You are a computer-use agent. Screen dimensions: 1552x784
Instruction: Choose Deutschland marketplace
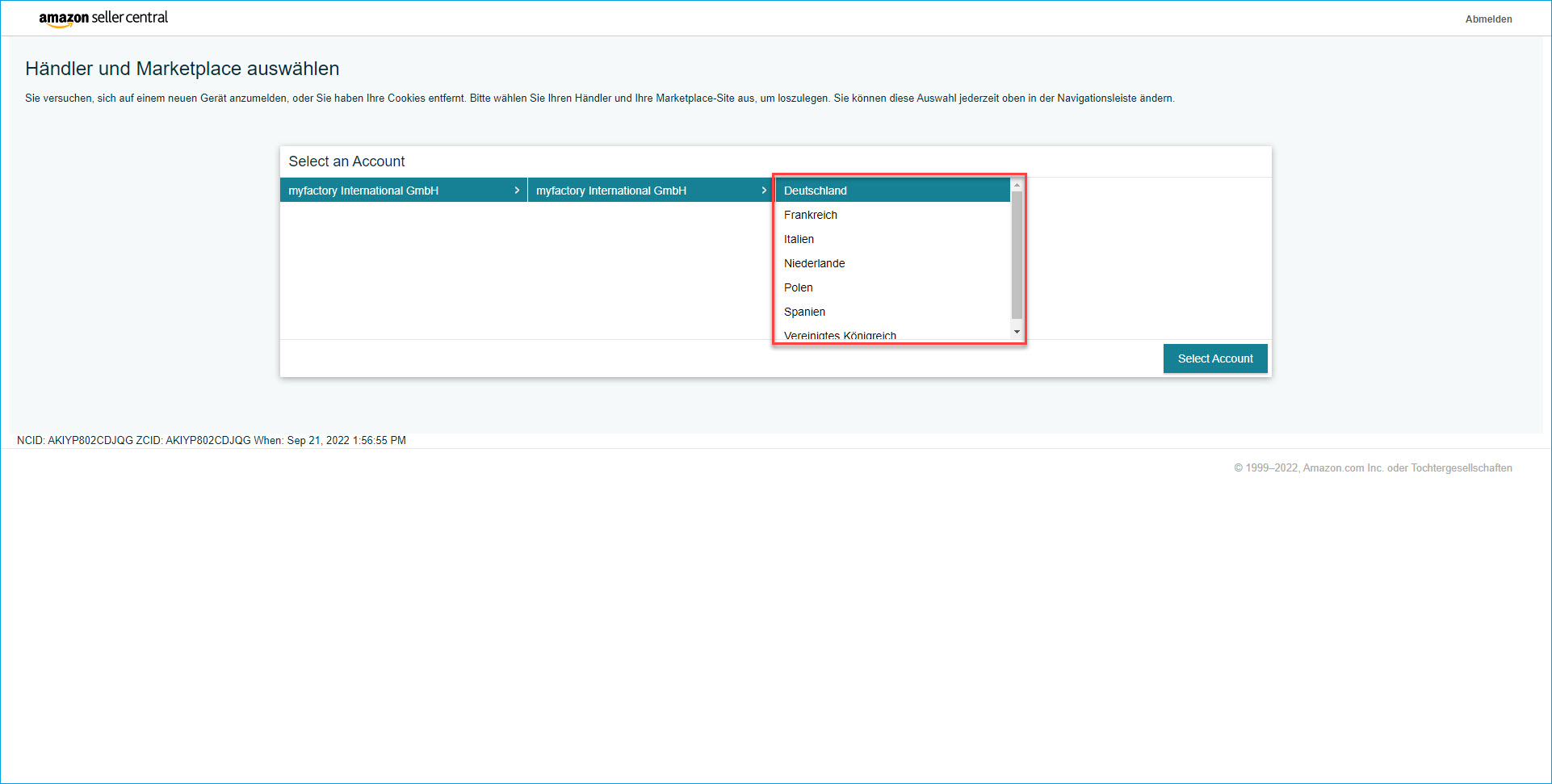[x=893, y=191]
